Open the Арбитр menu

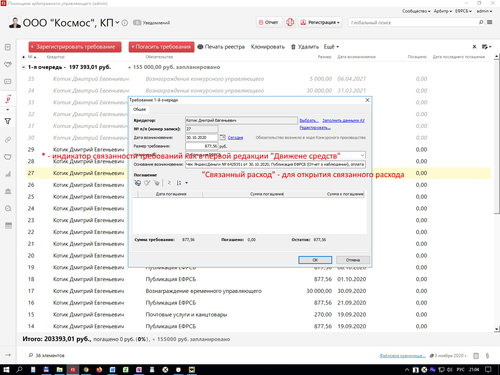(x=443, y=11)
